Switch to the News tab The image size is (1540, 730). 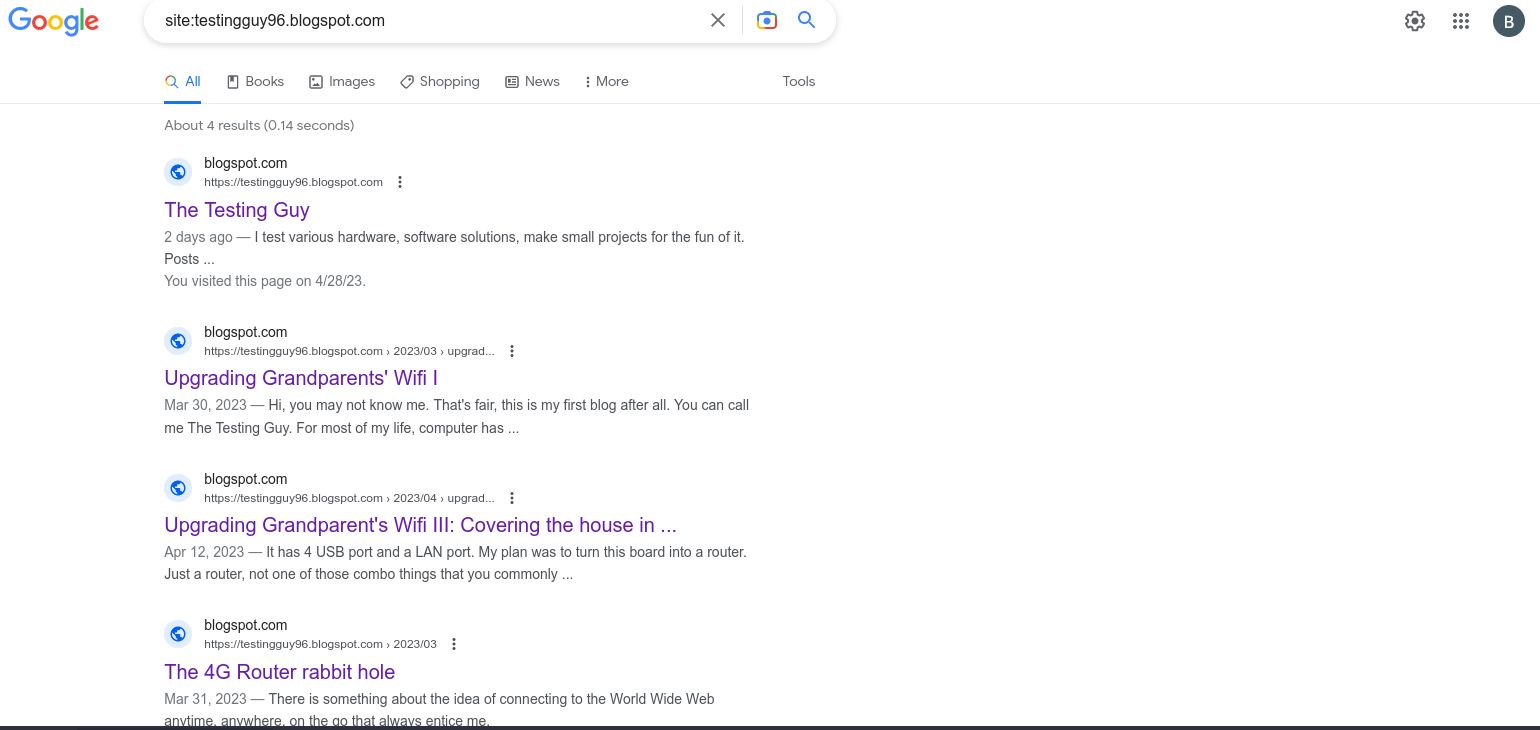(x=532, y=82)
